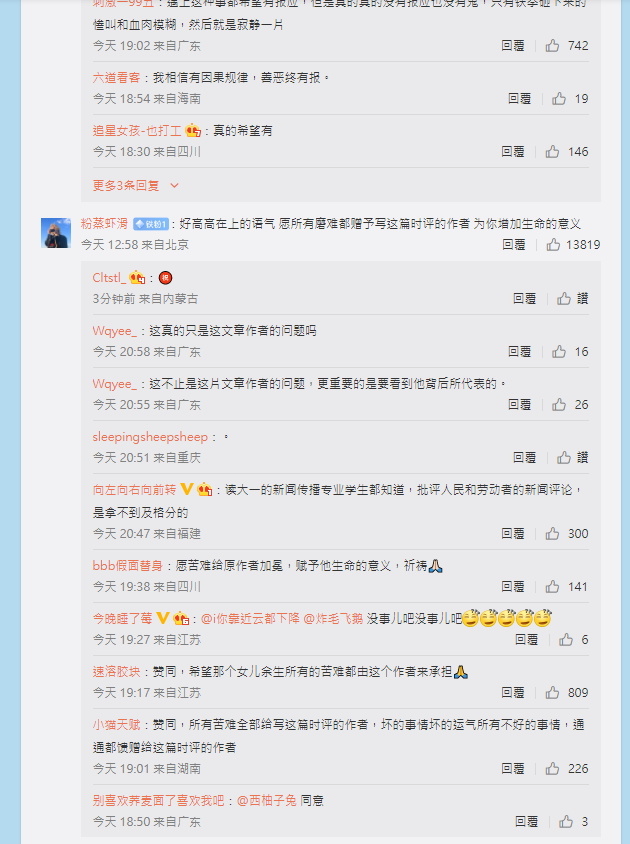Image resolution: width=630 pixels, height=844 pixels.
Task: Open 粉蒸虾滑's fan badge 铁粉1
Action: (x=151, y=224)
